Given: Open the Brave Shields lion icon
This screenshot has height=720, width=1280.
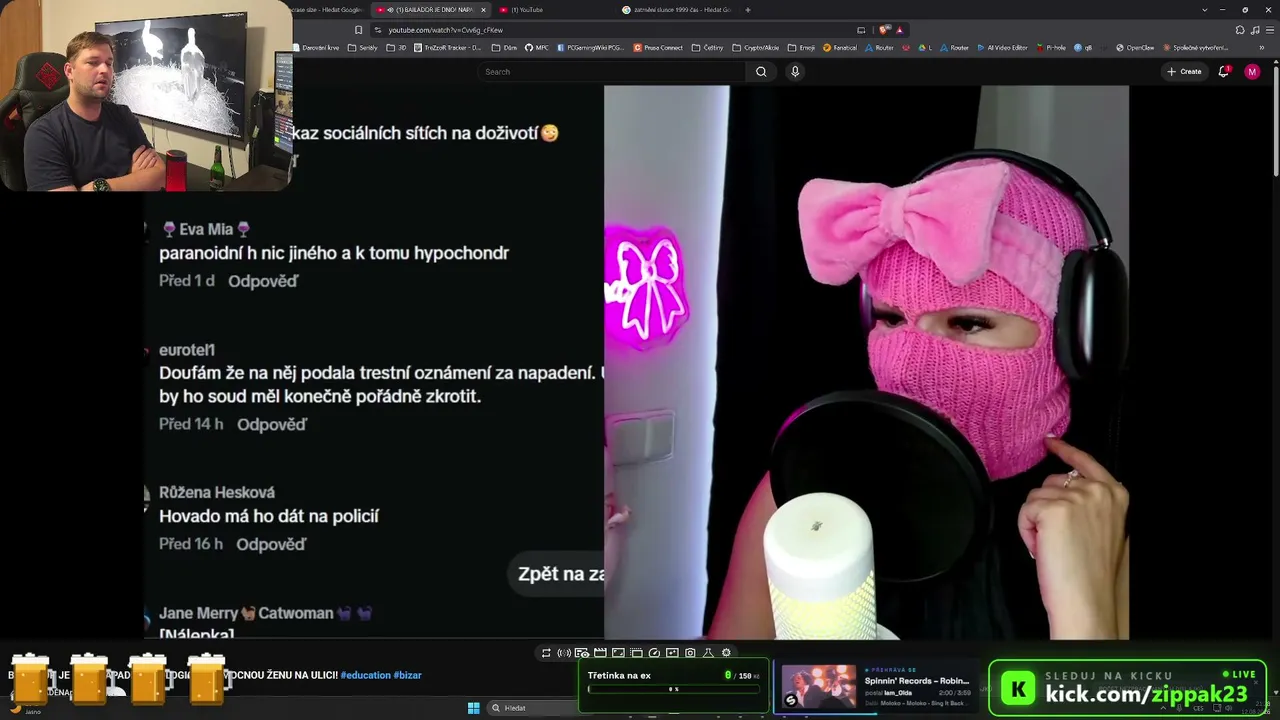Looking at the screenshot, I should (x=886, y=30).
